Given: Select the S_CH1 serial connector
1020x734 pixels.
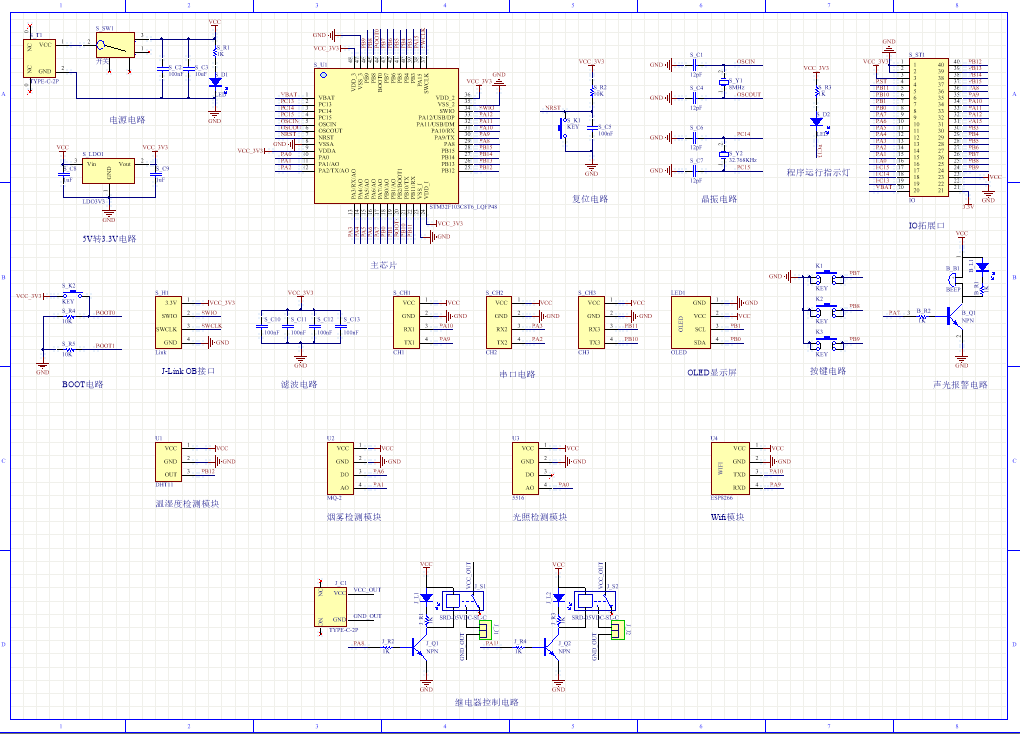Looking at the screenshot, I should (407, 322).
